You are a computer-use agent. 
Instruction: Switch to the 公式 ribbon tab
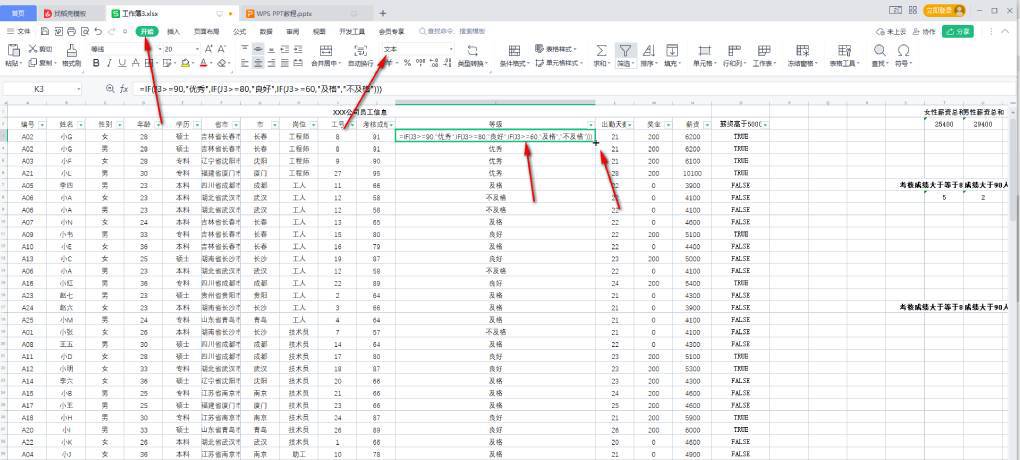point(239,31)
